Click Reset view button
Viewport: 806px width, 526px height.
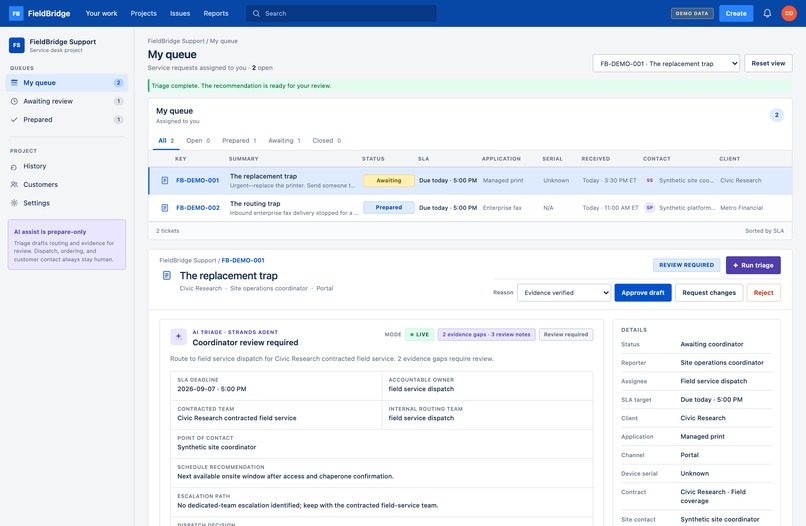pyautogui.click(x=768, y=63)
